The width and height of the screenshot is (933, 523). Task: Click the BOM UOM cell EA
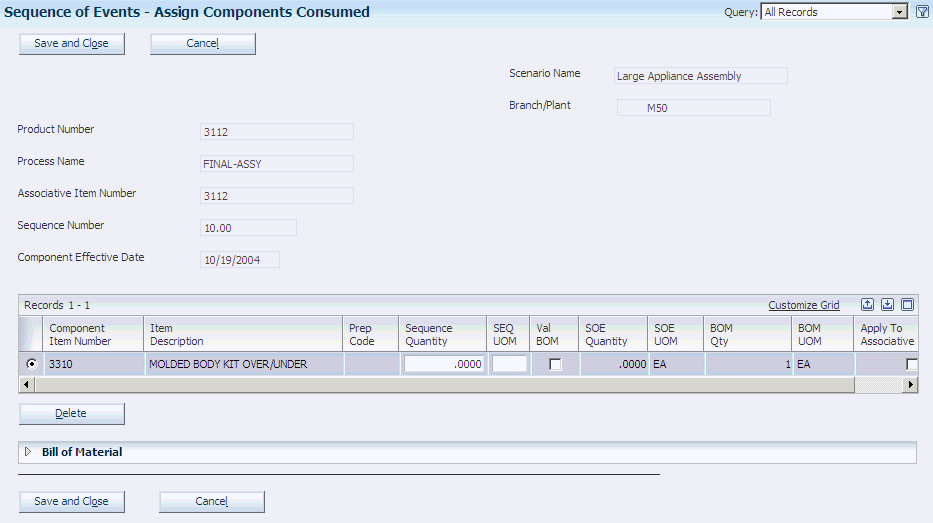824,364
